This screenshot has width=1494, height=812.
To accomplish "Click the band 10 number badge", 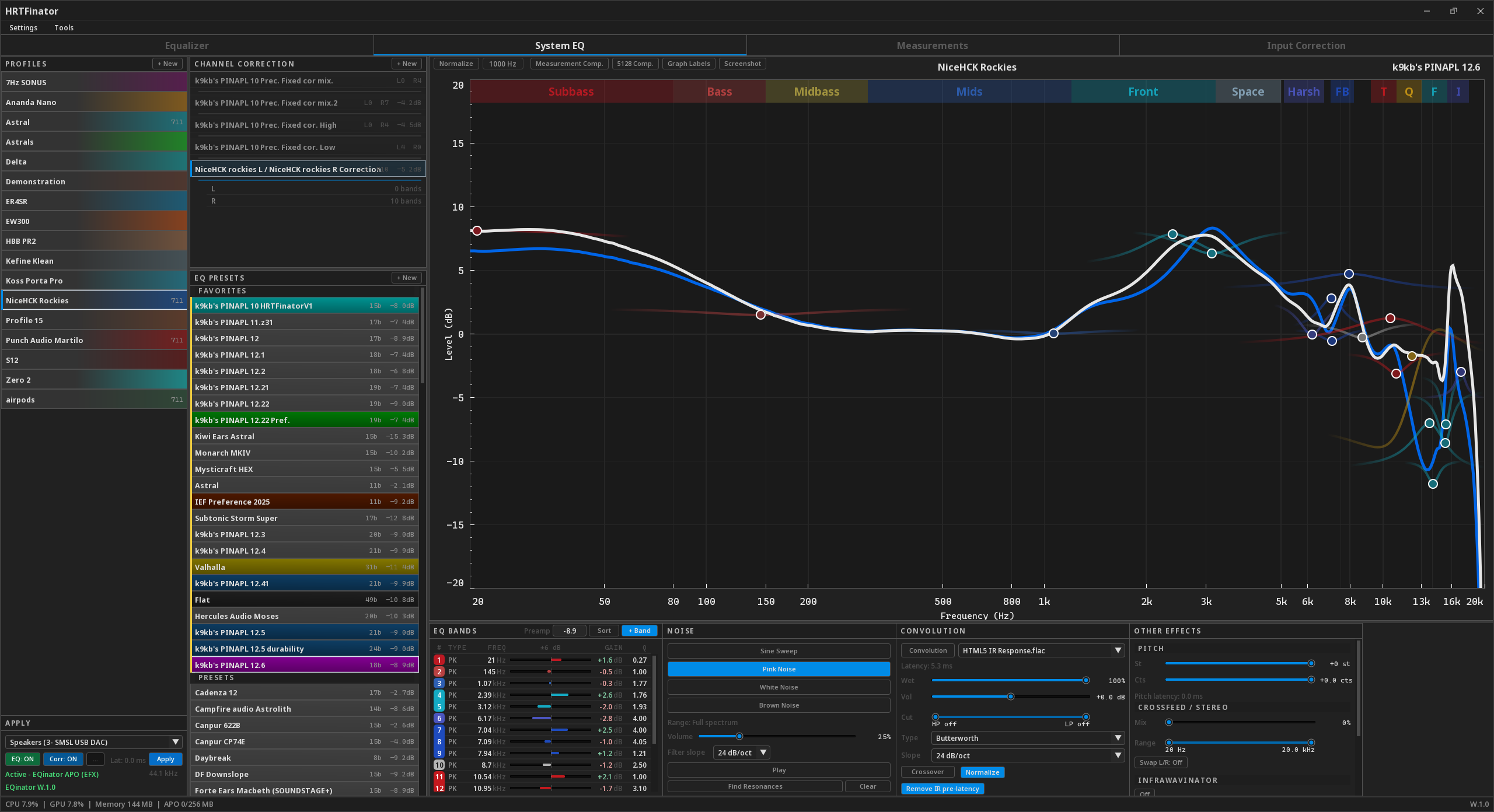I will (x=439, y=765).
